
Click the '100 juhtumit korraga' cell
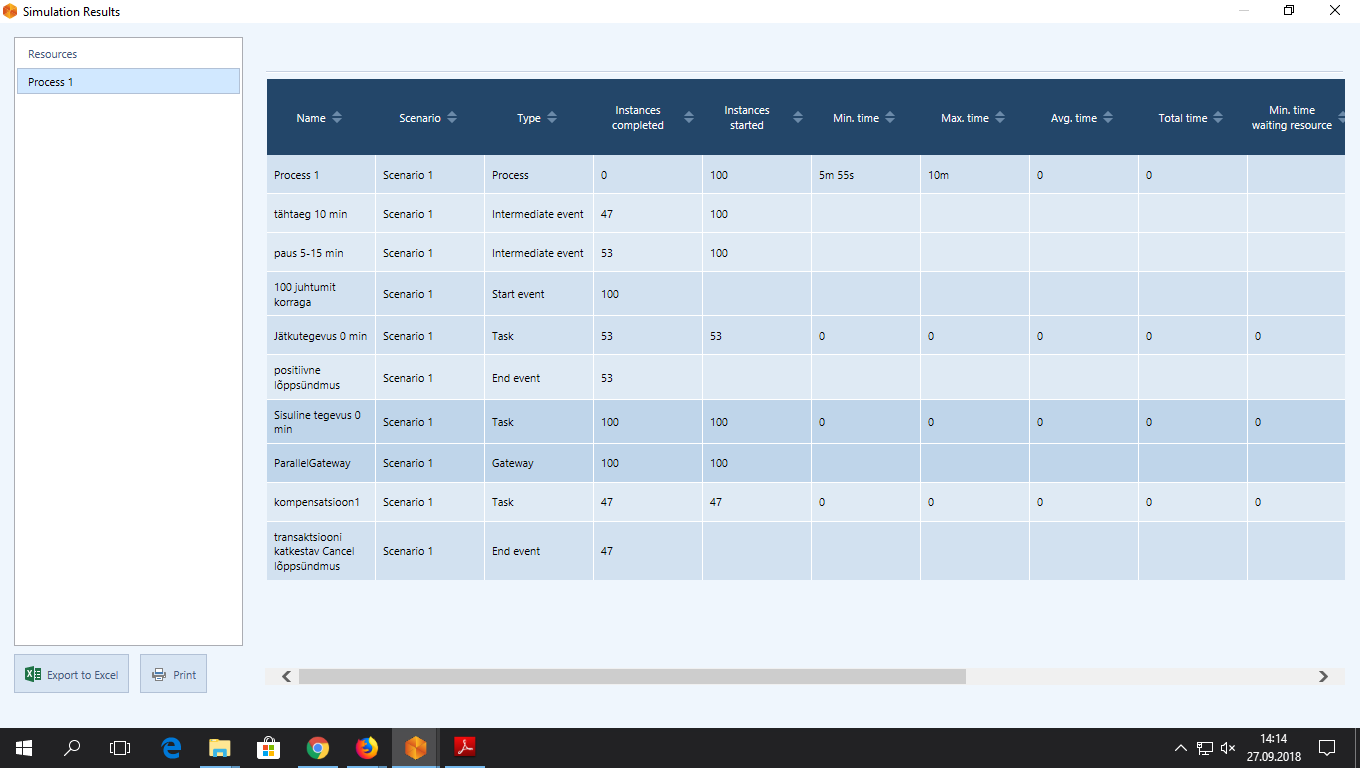tap(321, 294)
